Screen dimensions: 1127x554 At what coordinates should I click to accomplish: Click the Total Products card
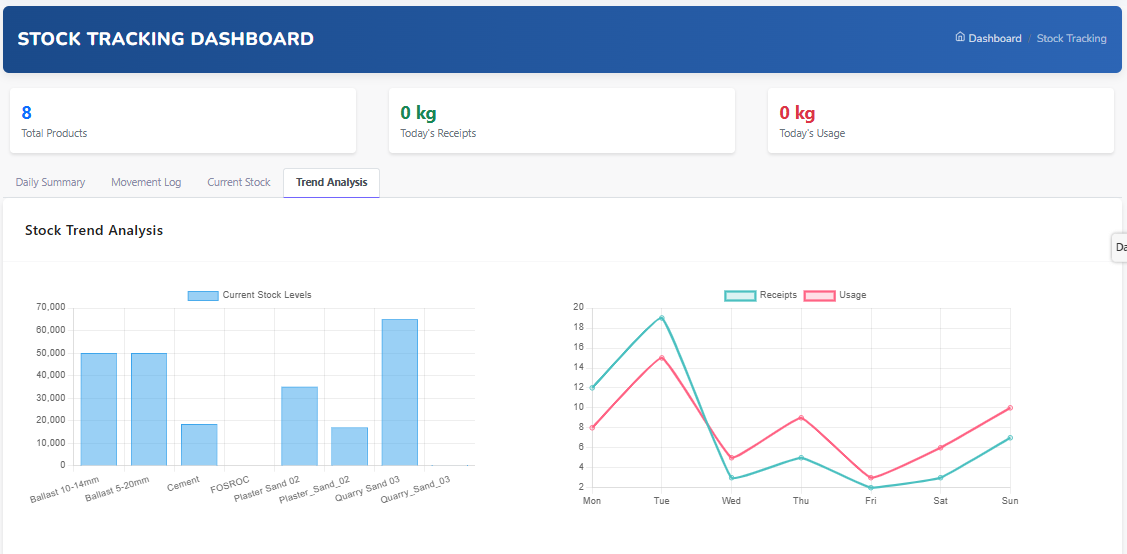click(x=183, y=121)
